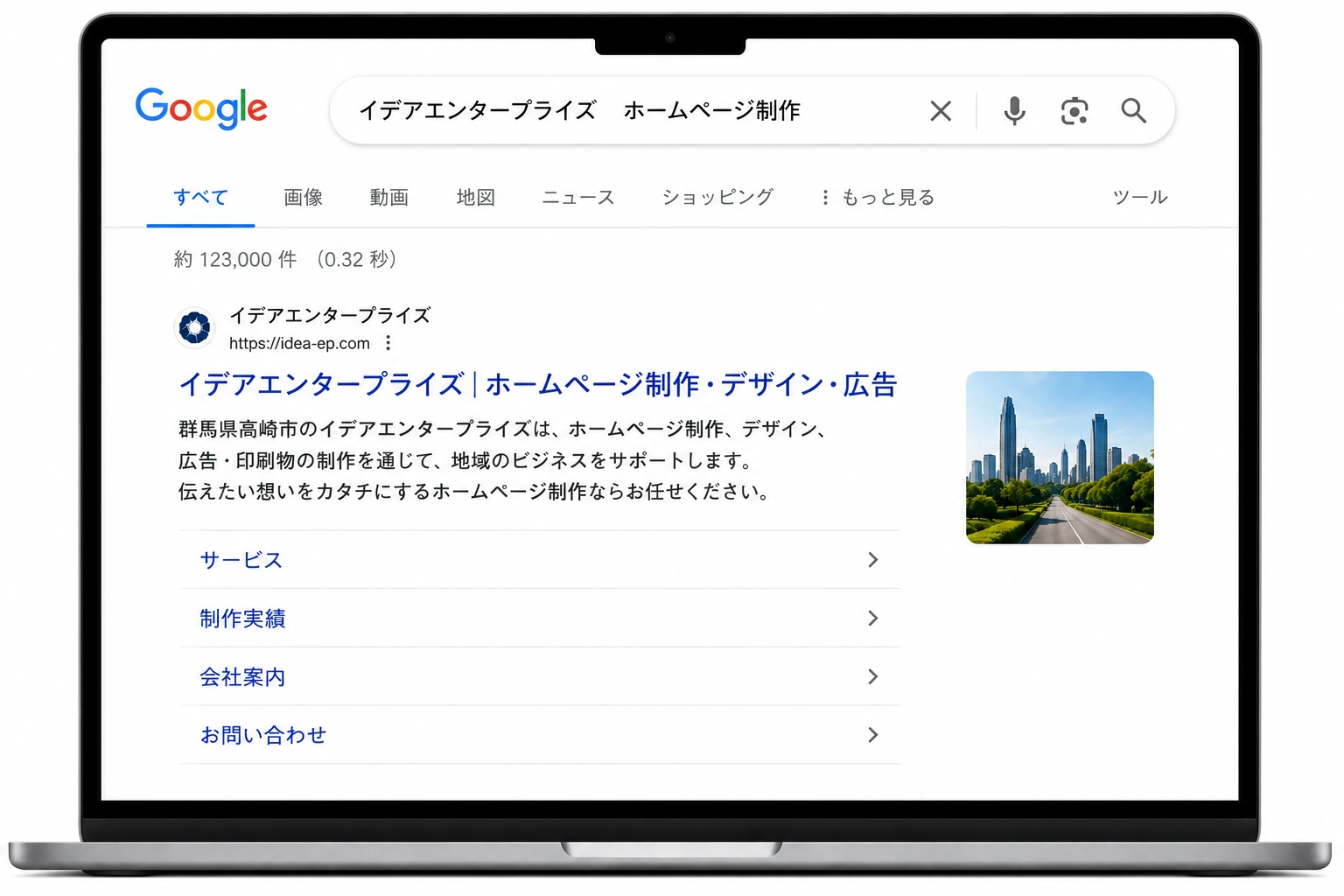Click the https://idea-ep.com URL text
This screenshot has height=896, width=1344.
pyautogui.click(x=299, y=343)
